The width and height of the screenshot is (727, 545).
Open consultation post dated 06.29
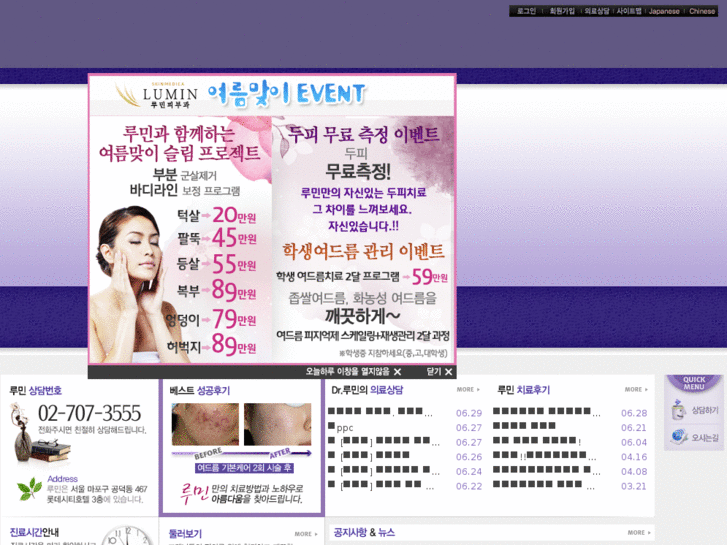[x=380, y=412]
